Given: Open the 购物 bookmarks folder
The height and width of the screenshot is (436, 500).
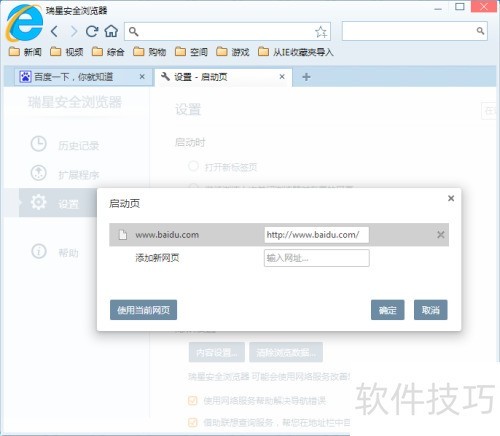Looking at the screenshot, I should (149, 52).
